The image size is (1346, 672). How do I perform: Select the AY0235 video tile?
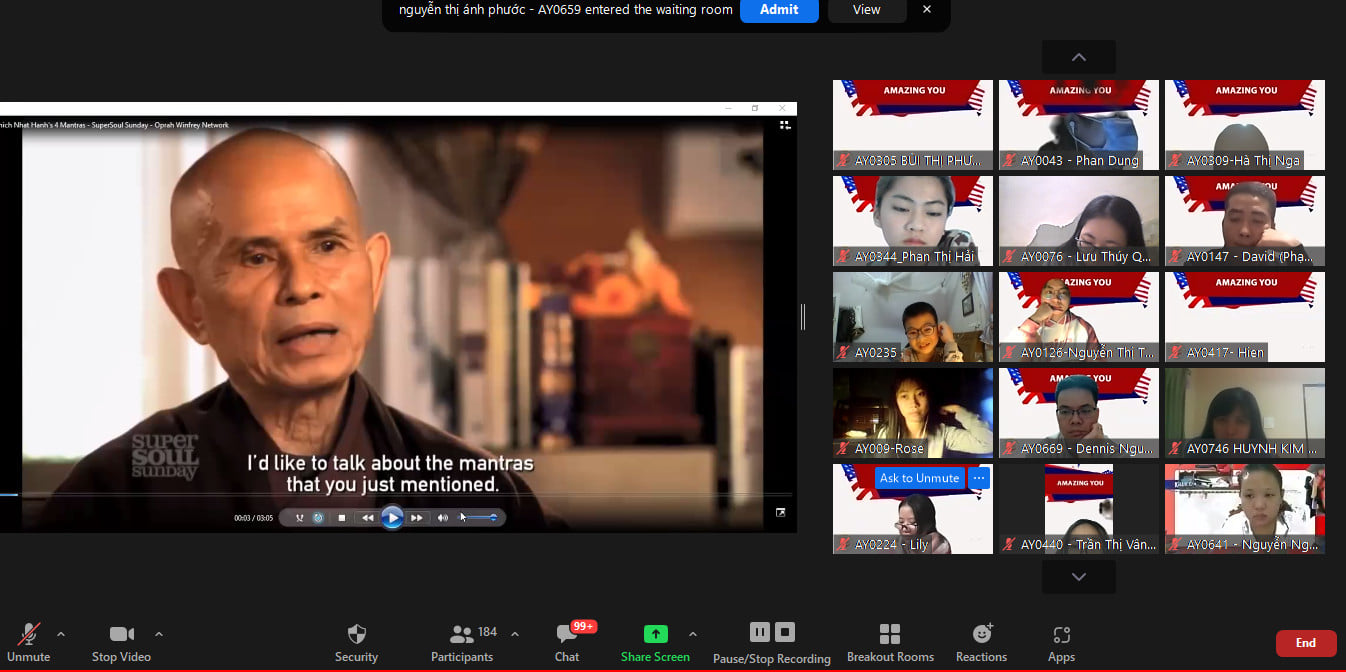click(913, 317)
